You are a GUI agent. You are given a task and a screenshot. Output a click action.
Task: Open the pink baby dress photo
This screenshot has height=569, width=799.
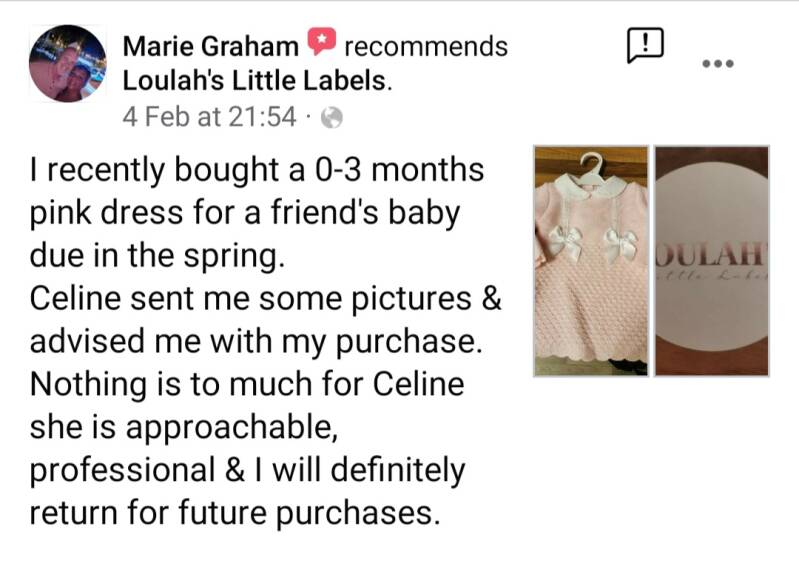(591, 261)
